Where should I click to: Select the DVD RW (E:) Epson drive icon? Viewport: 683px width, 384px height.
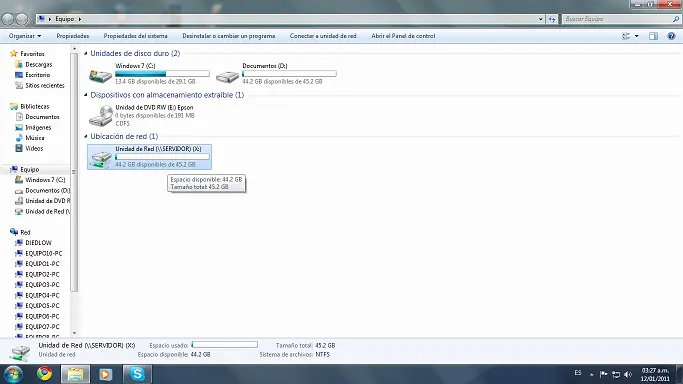(x=101, y=116)
